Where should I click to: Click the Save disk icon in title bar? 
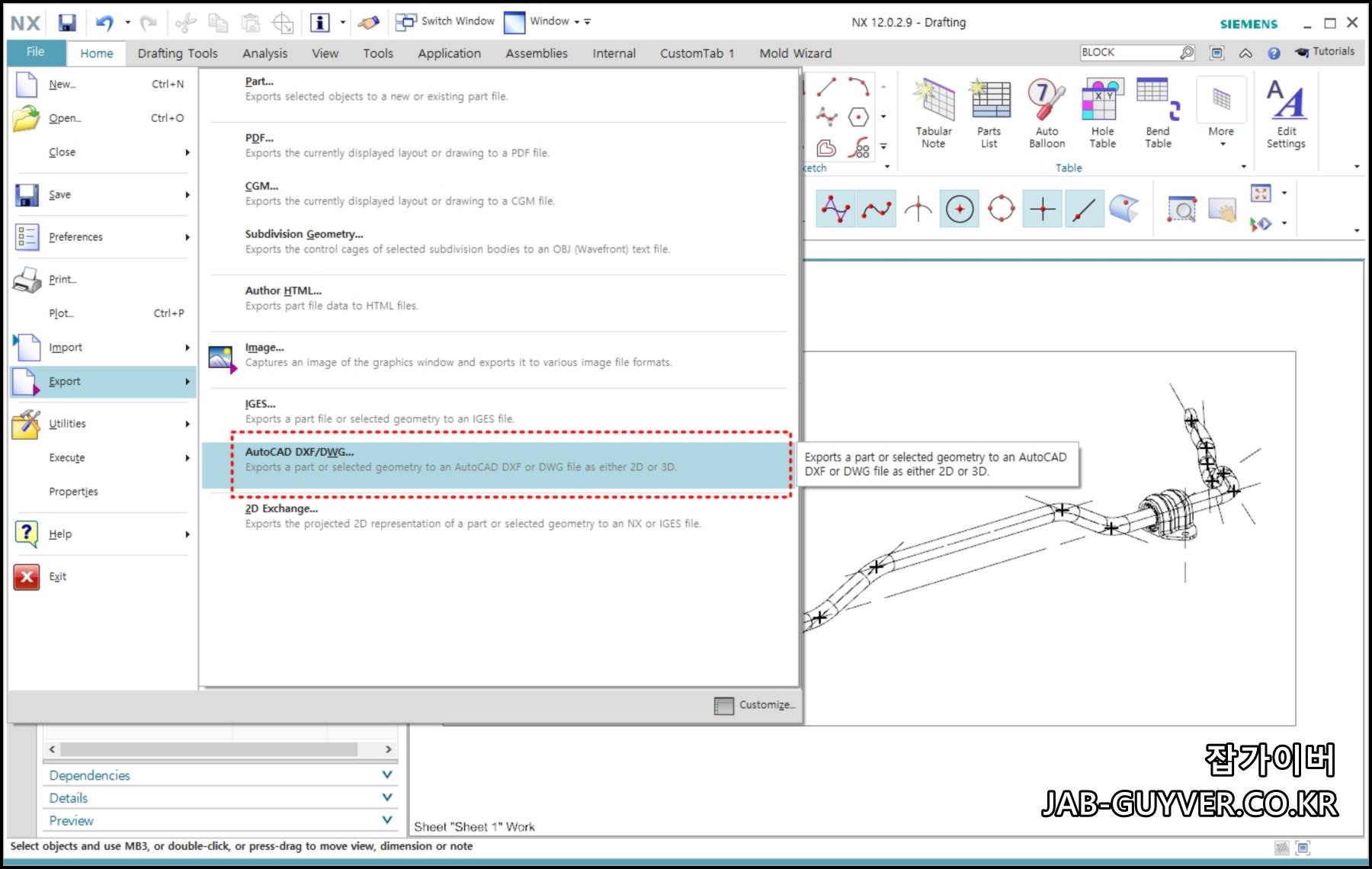tap(67, 23)
